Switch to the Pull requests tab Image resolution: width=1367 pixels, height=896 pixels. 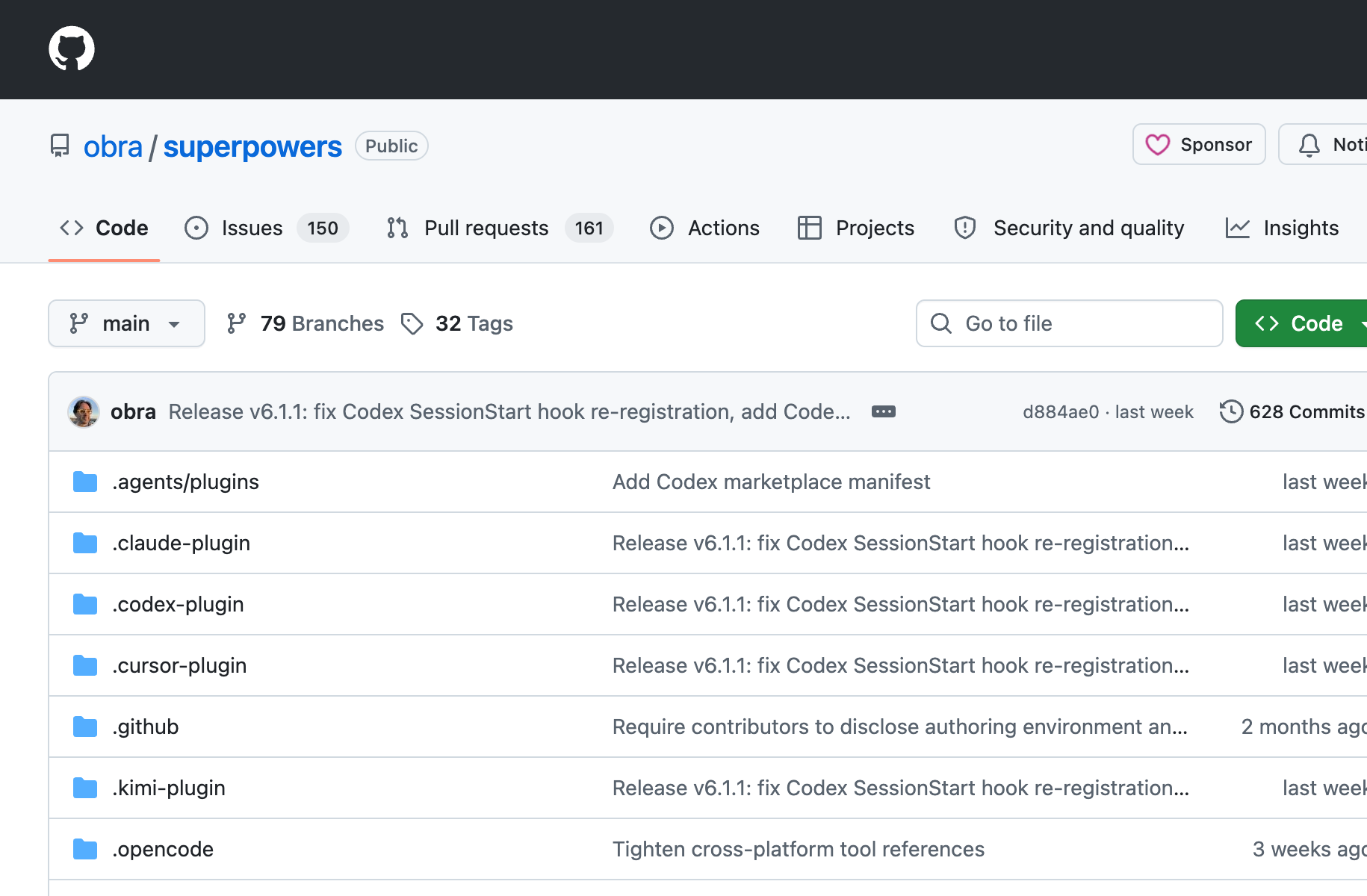coord(500,228)
